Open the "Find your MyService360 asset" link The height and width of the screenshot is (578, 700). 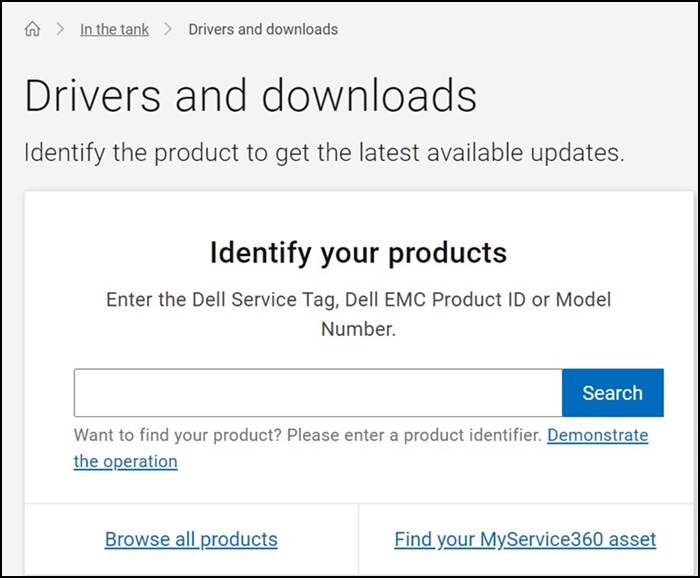pyautogui.click(x=525, y=540)
